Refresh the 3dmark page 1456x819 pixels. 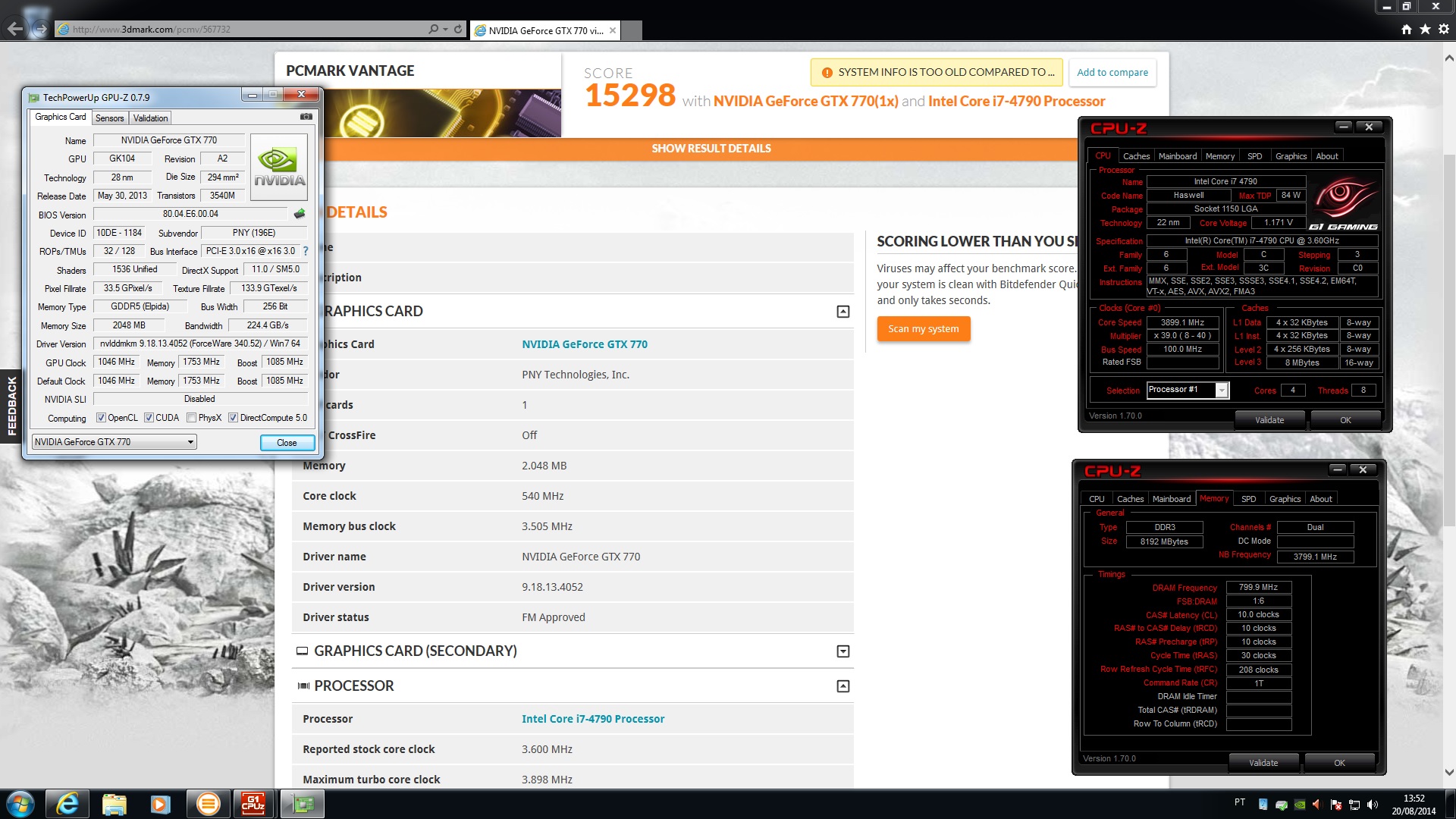458,30
